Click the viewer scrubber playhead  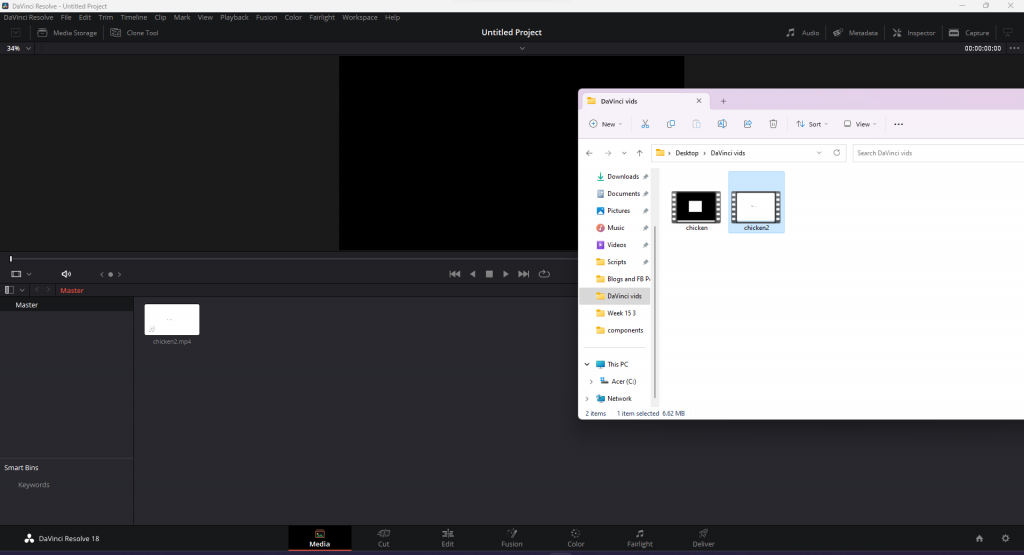[x=11, y=259]
